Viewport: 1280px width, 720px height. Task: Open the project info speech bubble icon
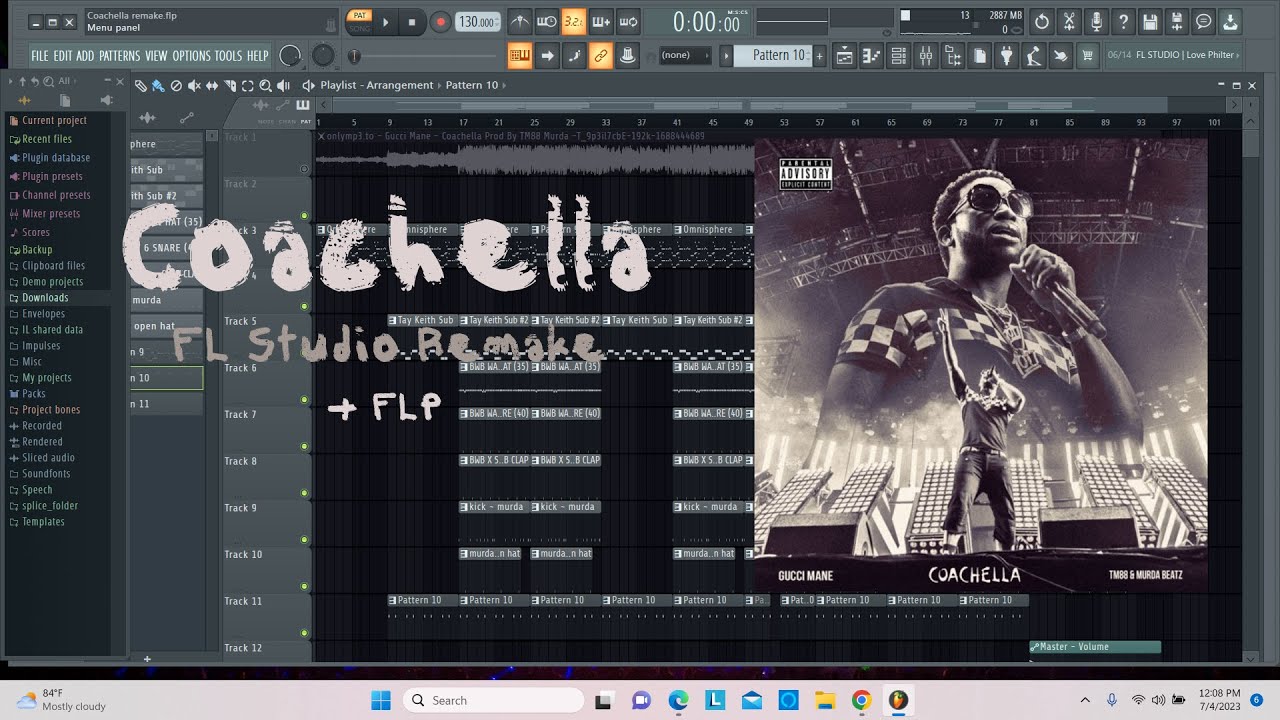(x=1204, y=22)
